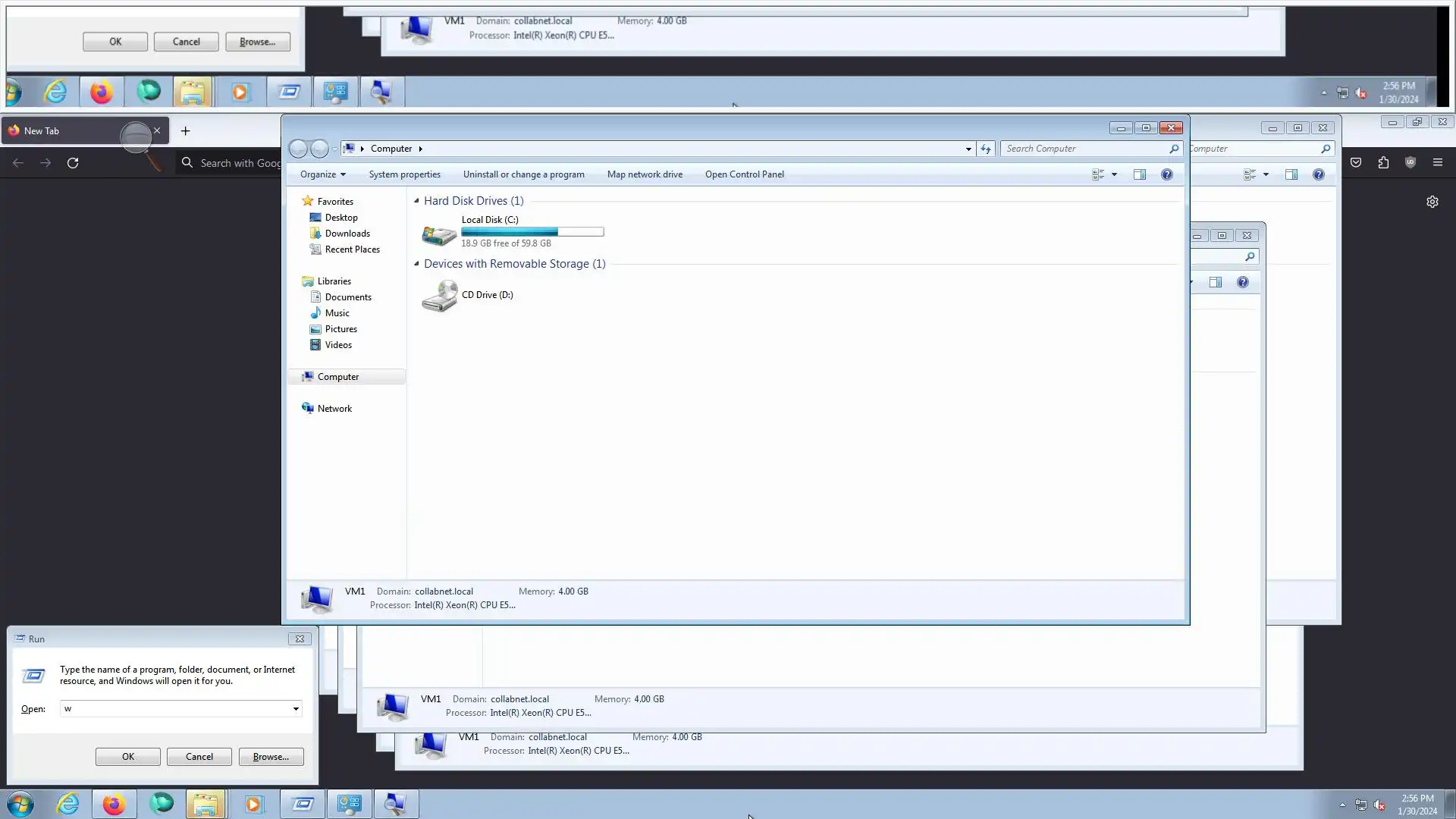Open Firefox hamburger menu icon
This screenshot has width=1456, height=819.
(1437, 162)
